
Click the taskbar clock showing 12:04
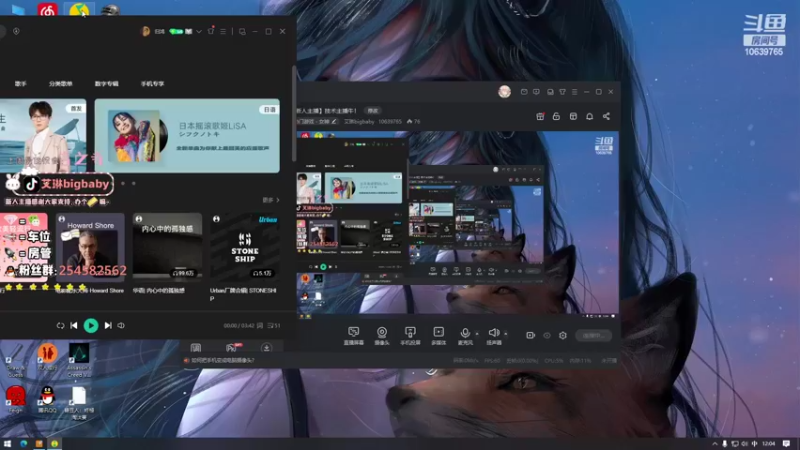pos(768,444)
